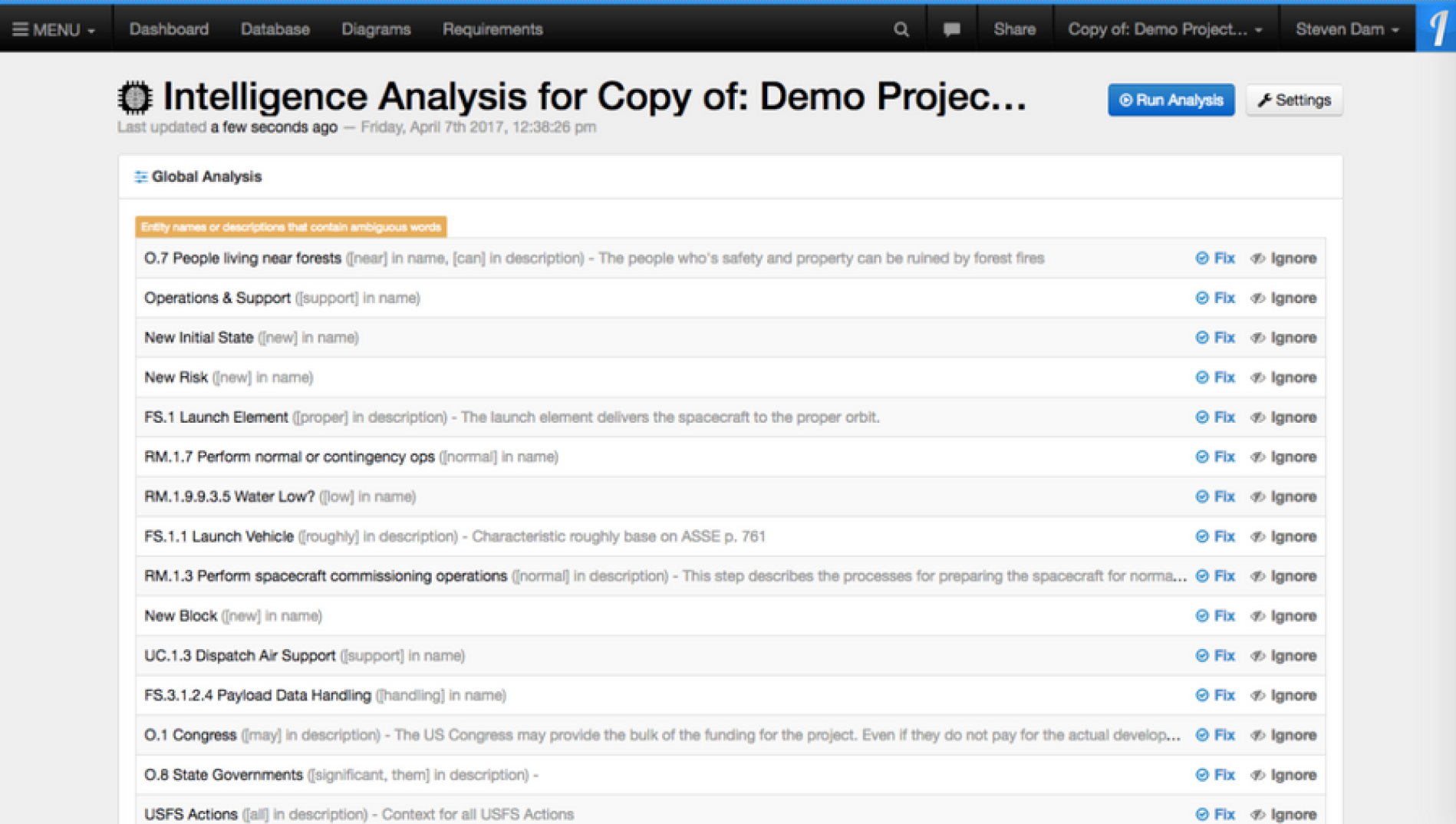Ignore the O.8 State Governments issue
This screenshot has height=824, width=1456.
pos(1283,775)
